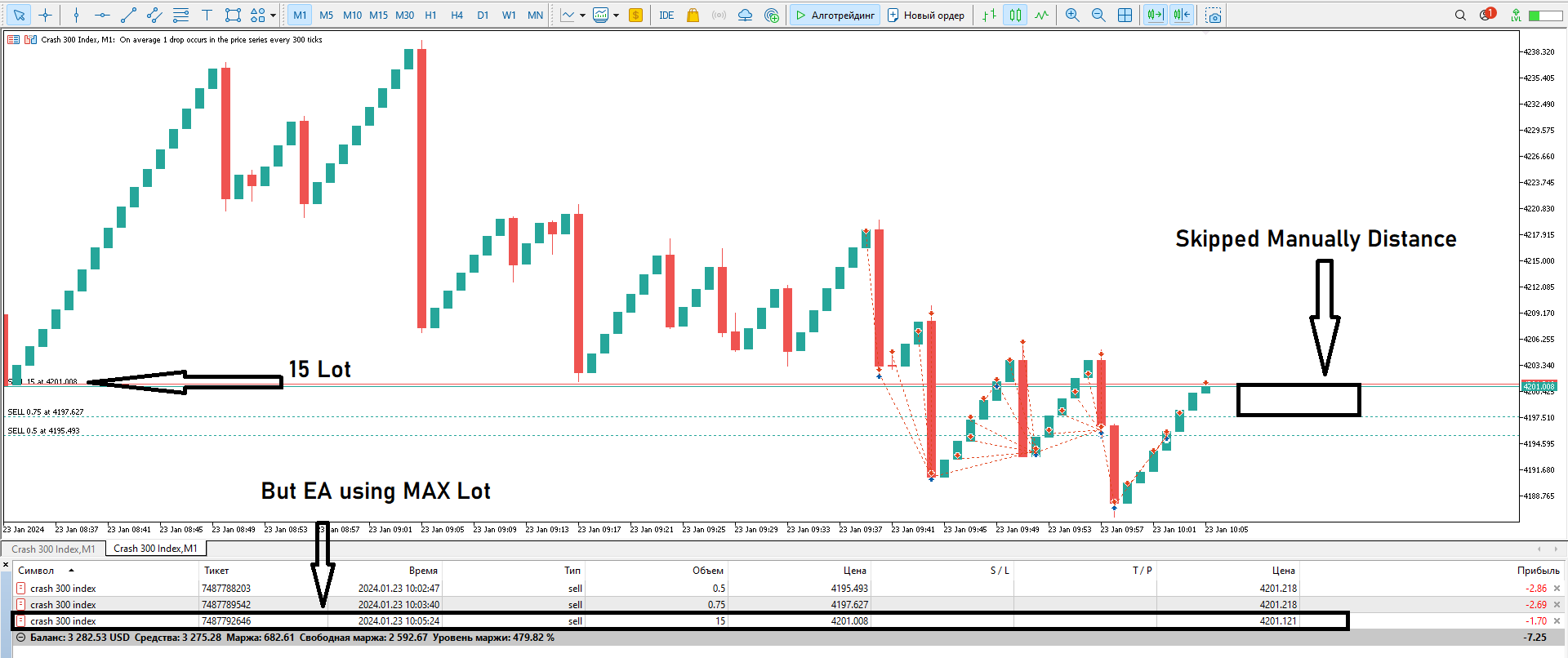Viewport: 1568px width, 658px height.
Task: Select the H1 timeframe
Action: coord(430,15)
